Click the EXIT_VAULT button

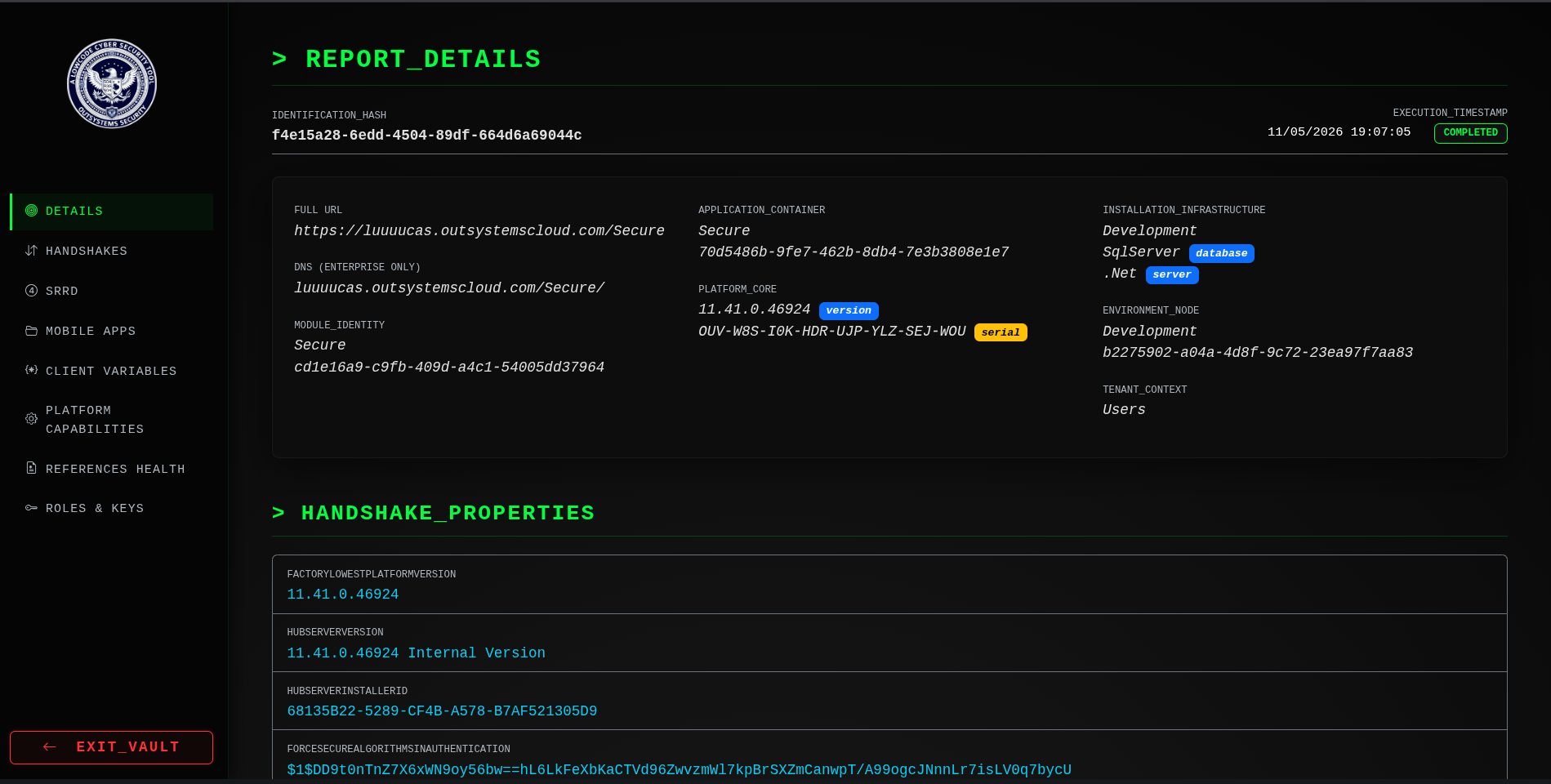[x=111, y=747]
